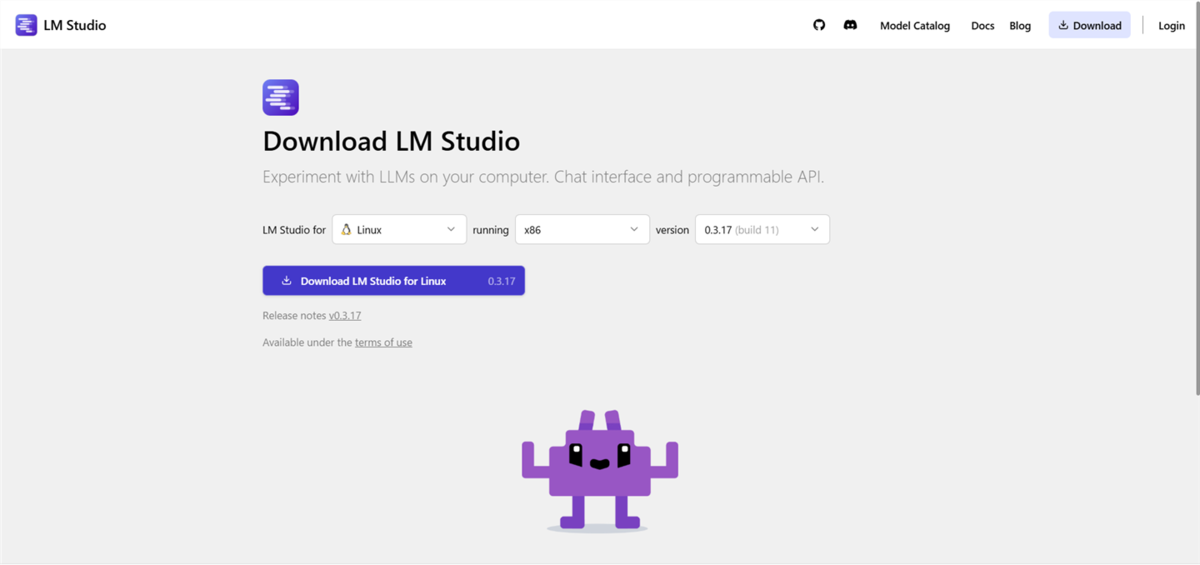Click Download LM Studio for Linux button
This screenshot has width=1200, height=565.
click(394, 281)
